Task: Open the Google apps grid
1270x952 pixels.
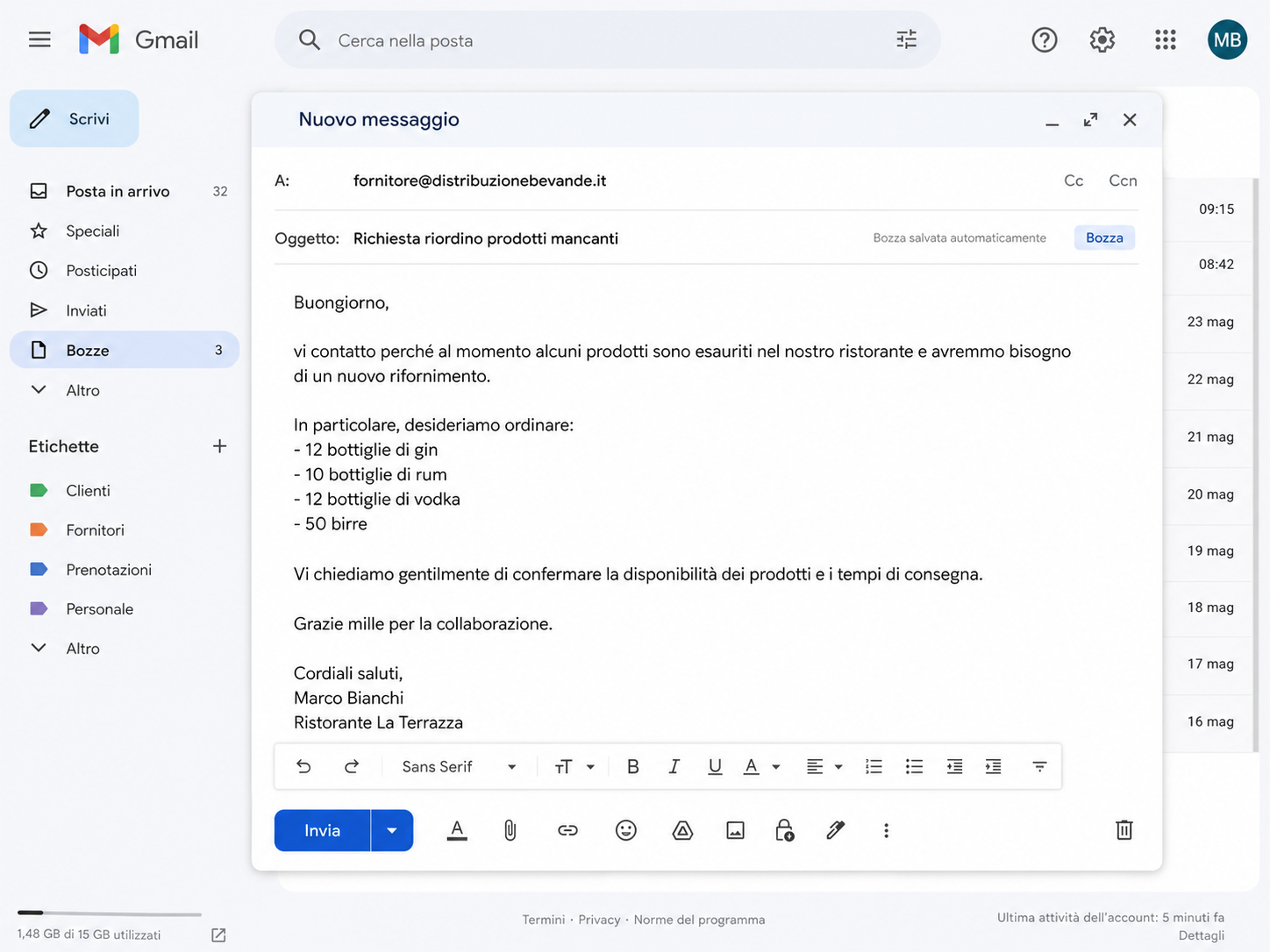Action: click(1165, 39)
